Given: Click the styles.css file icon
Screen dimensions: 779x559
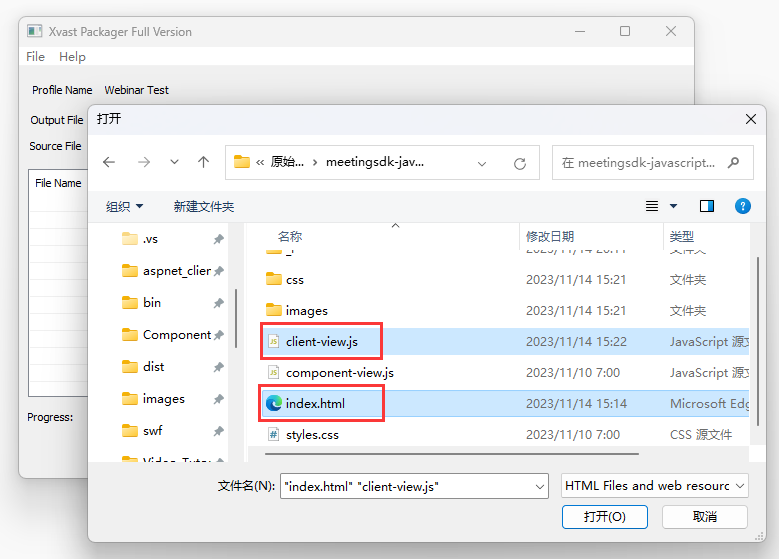Looking at the screenshot, I should pyautogui.click(x=274, y=435).
